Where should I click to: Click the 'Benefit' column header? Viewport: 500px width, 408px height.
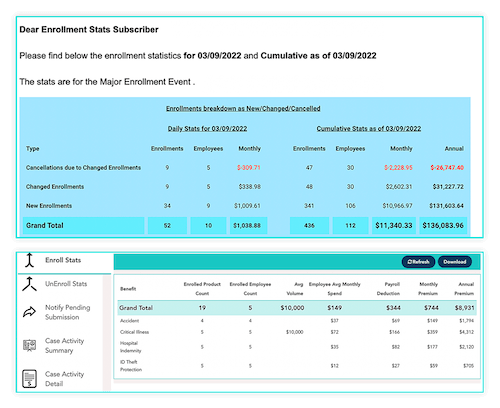coord(128,289)
